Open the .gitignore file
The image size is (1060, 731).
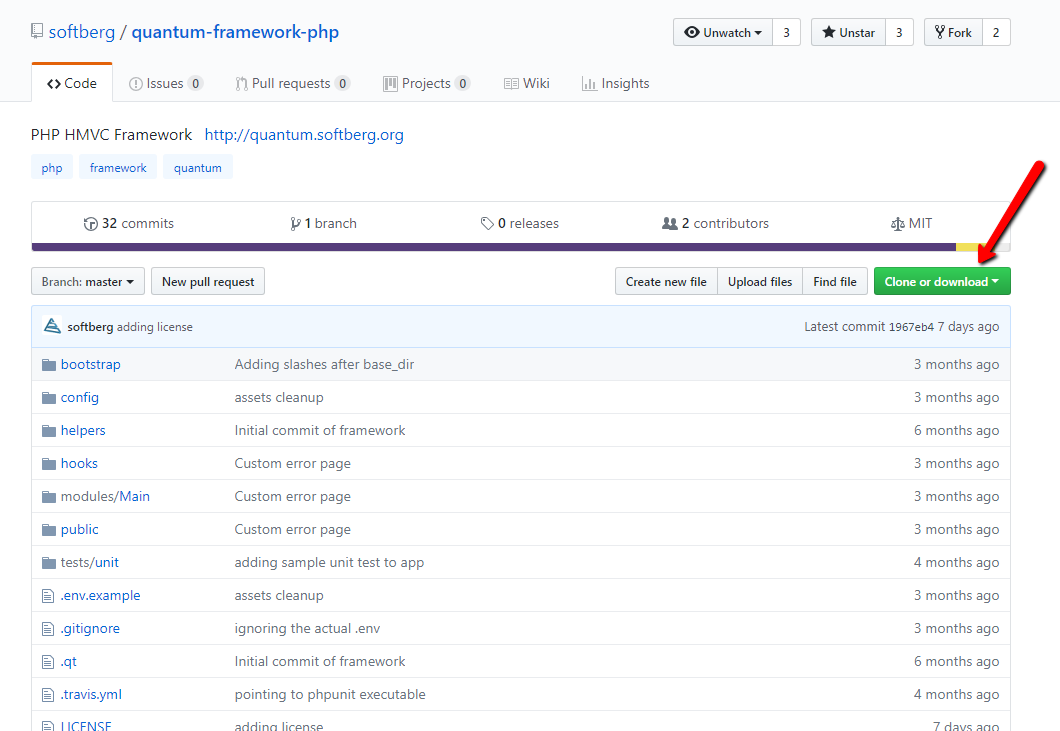(91, 628)
